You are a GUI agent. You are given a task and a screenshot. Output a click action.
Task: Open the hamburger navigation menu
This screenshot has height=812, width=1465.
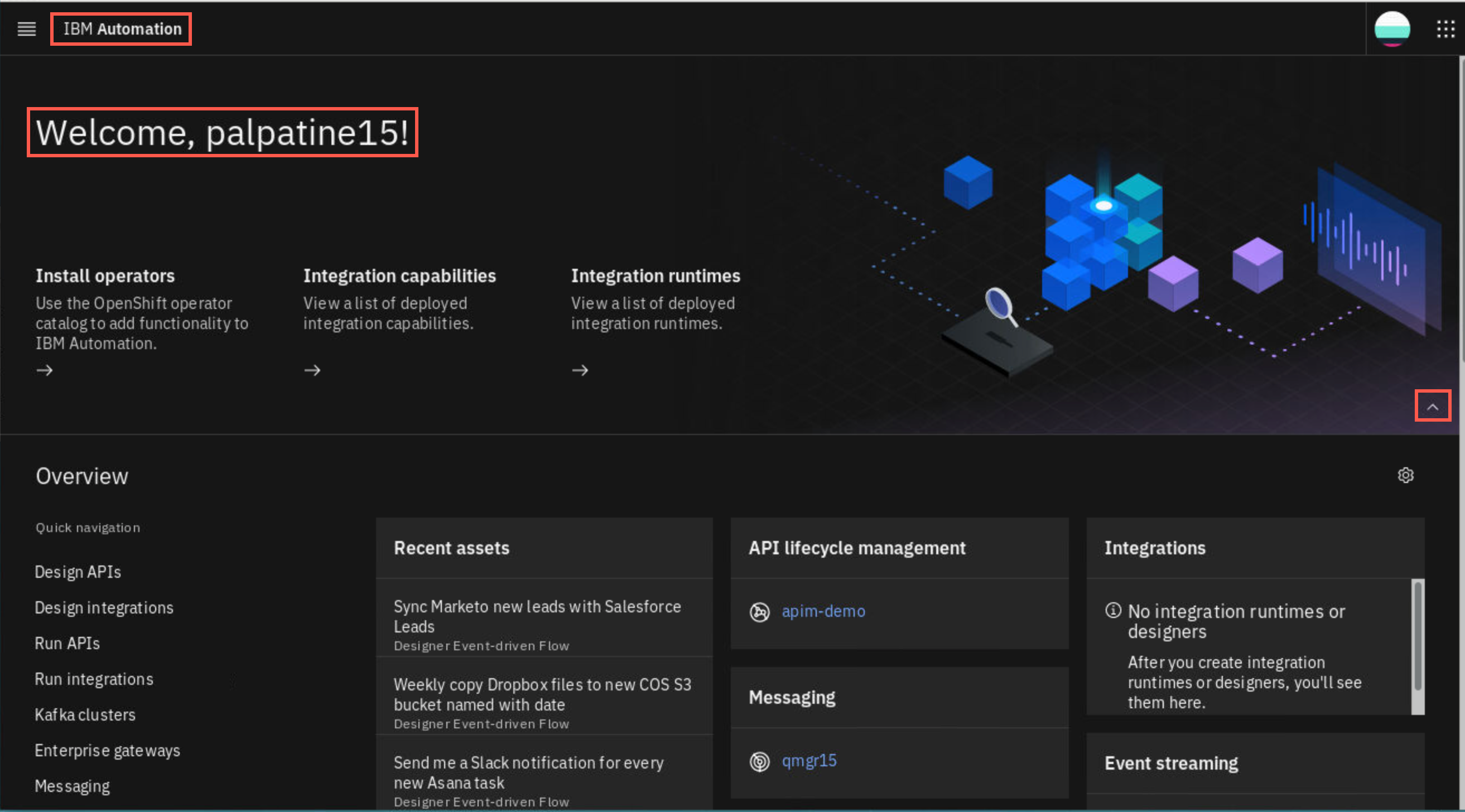27,28
